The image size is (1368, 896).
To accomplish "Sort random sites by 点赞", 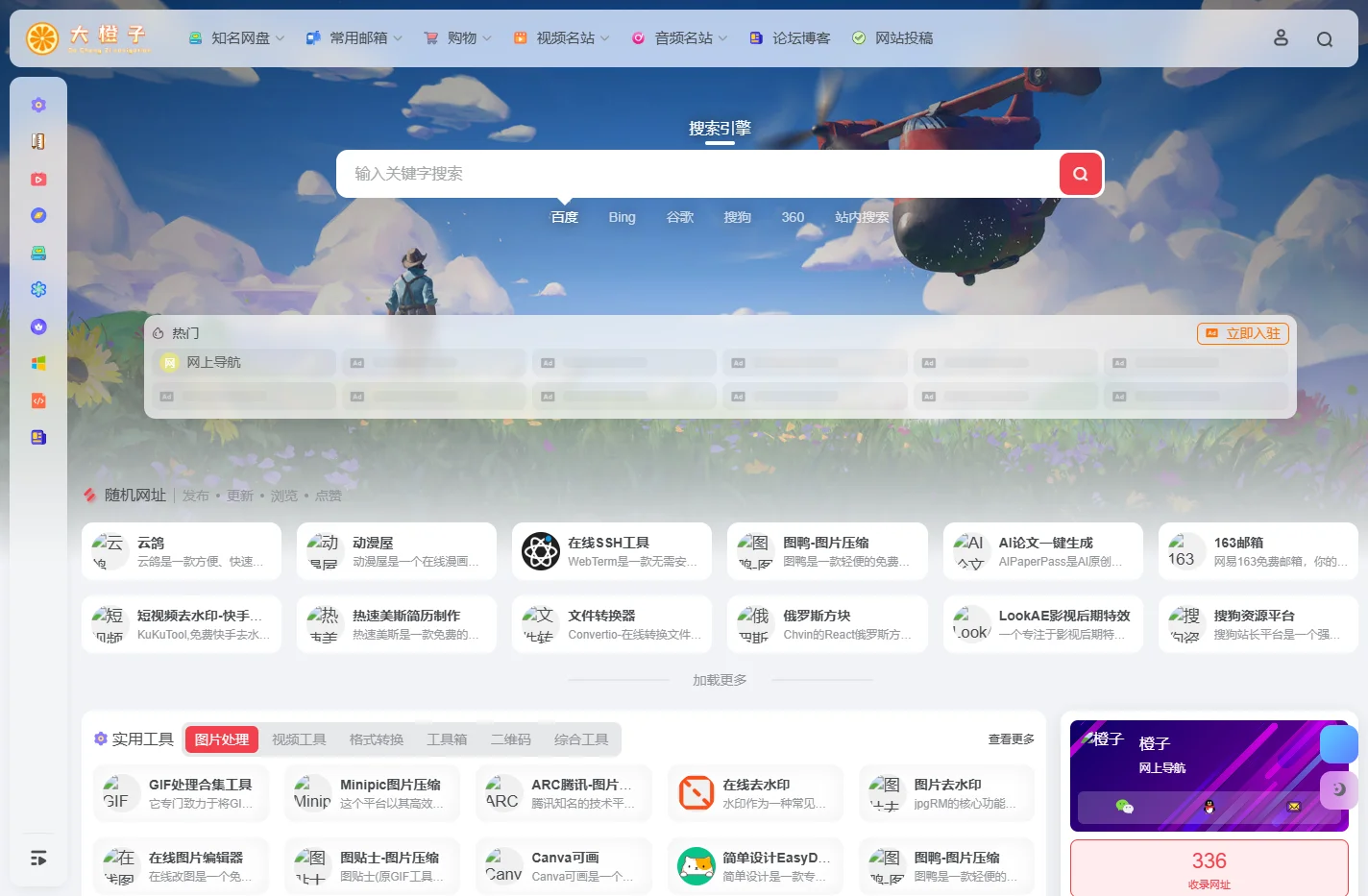I will pos(329,496).
